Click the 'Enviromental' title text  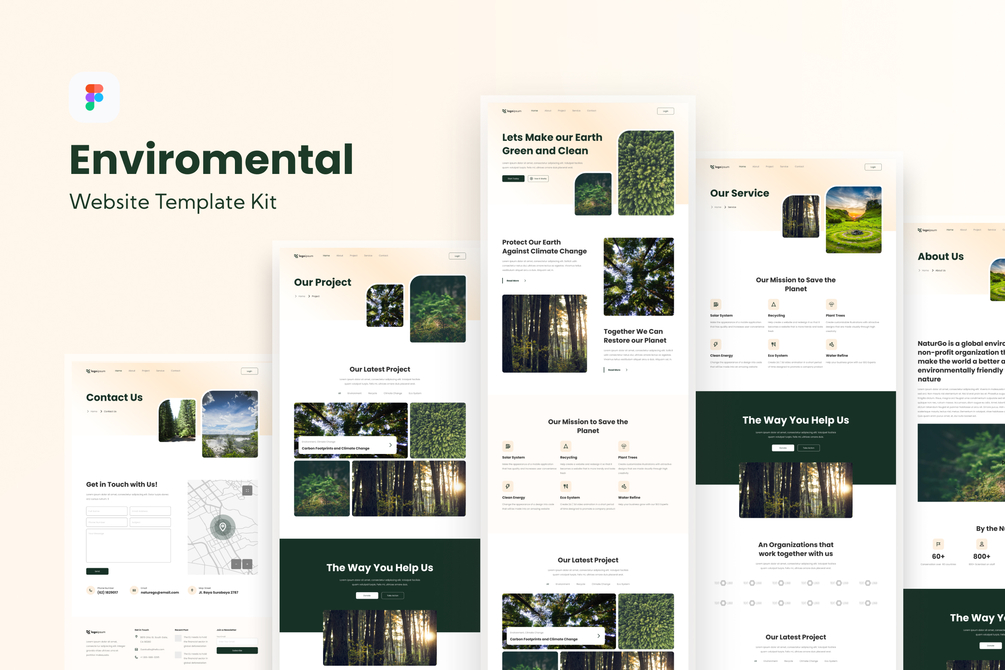tap(212, 160)
